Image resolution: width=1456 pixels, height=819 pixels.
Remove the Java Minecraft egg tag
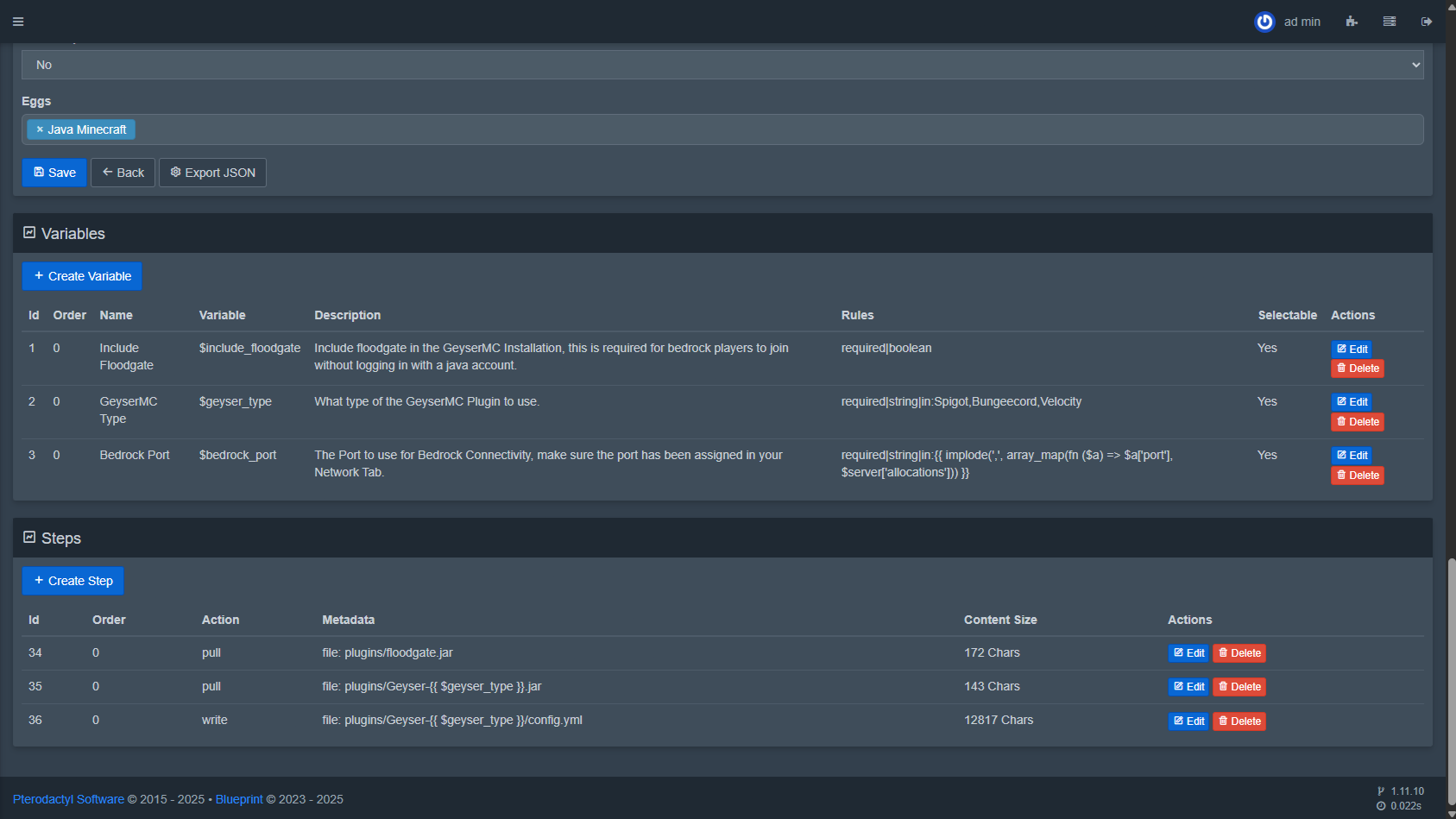[x=40, y=129]
